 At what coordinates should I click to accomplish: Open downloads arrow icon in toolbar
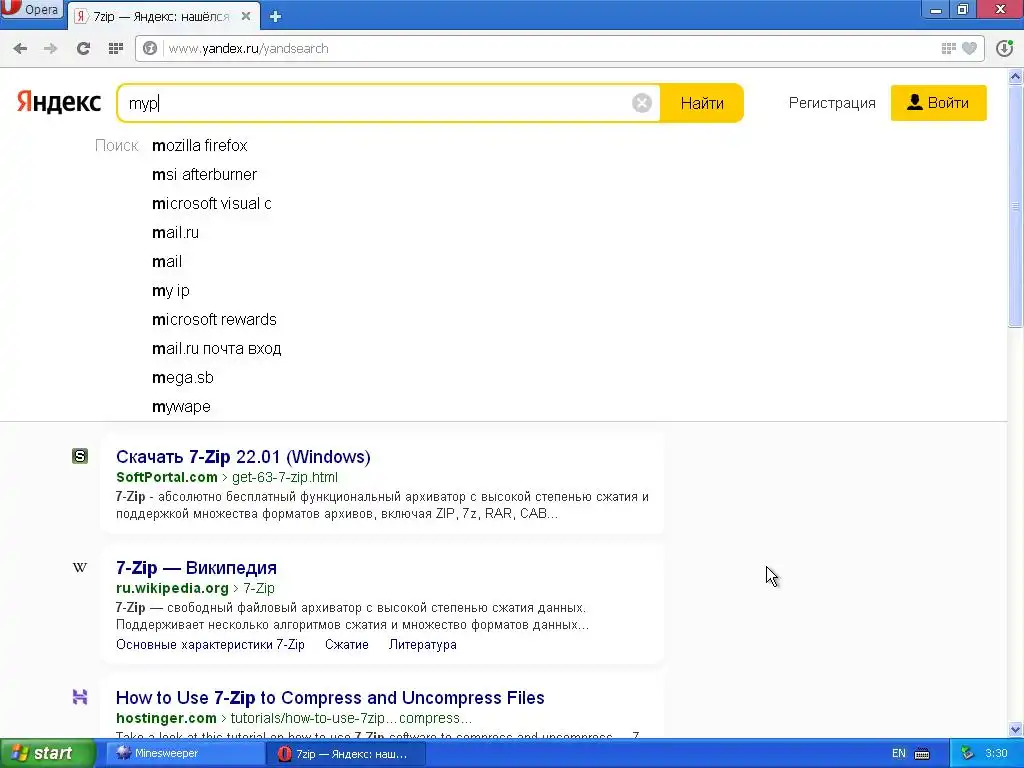[1004, 48]
